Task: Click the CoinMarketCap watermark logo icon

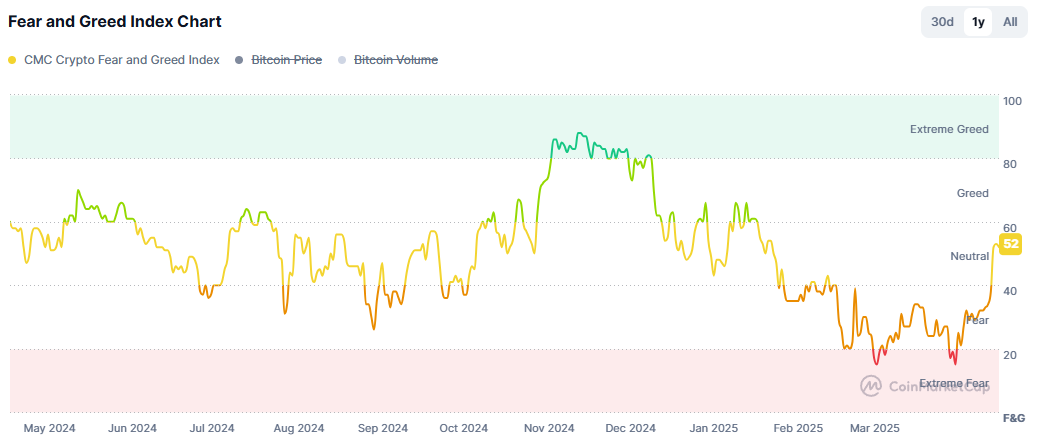Action: [x=871, y=385]
